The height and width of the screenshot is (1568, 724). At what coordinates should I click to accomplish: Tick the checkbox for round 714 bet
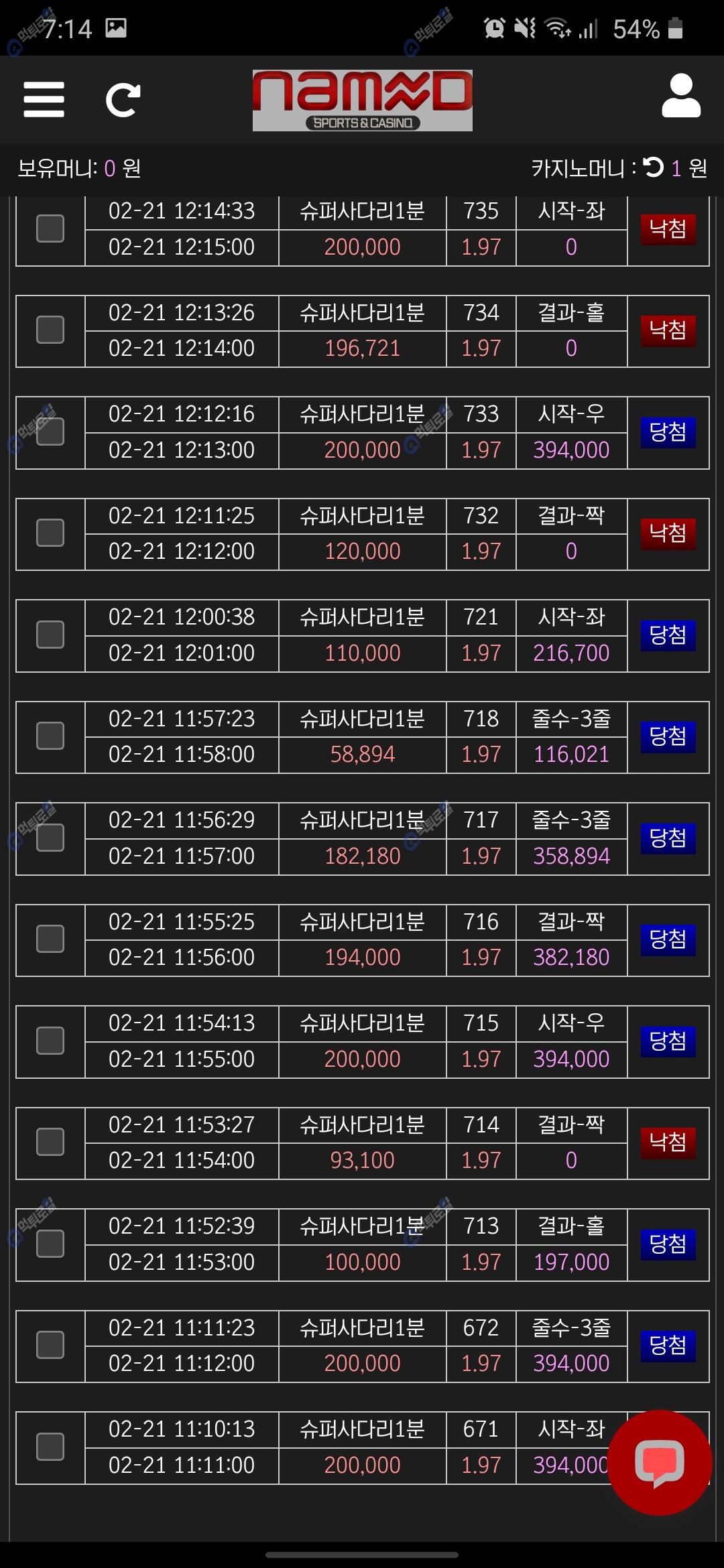pyautogui.click(x=50, y=1142)
